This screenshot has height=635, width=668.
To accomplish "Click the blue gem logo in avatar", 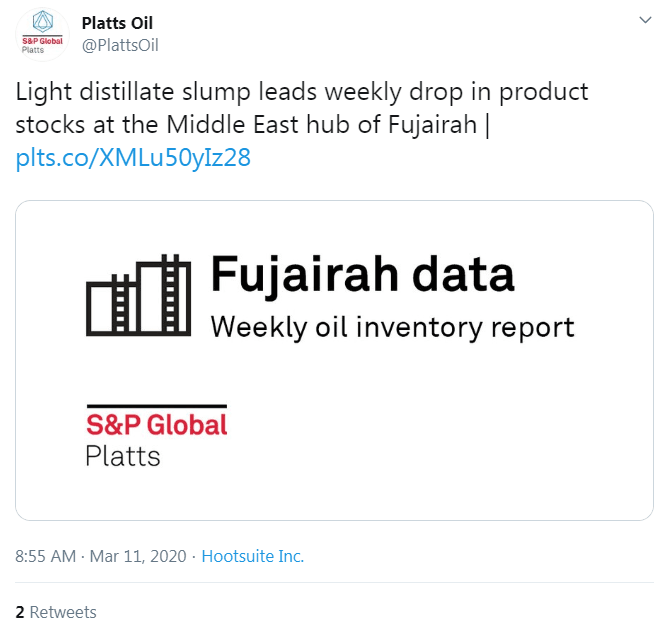I will [x=43, y=22].
